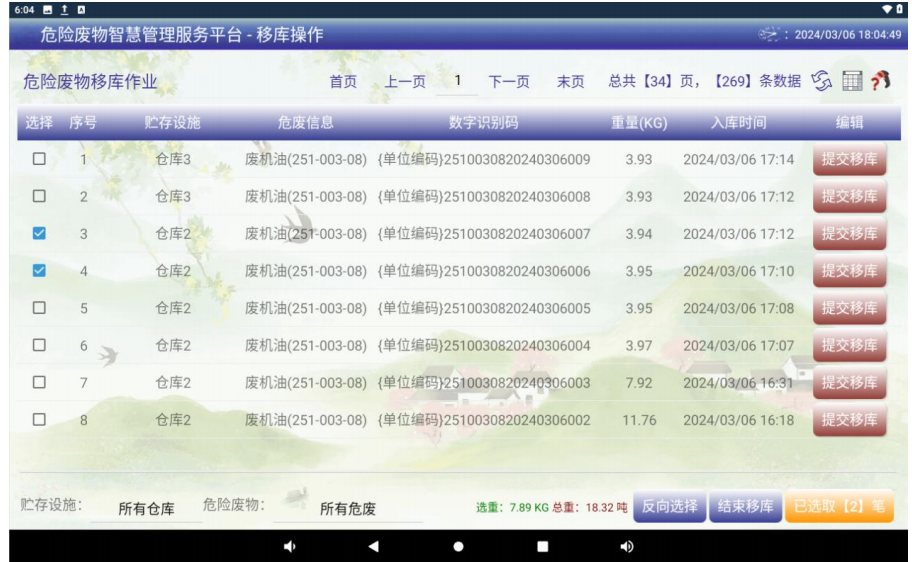Image resolution: width=912 pixels, height=562 pixels.
Task: Go to 下一页 next page
Action: click(x=509, y=82)
